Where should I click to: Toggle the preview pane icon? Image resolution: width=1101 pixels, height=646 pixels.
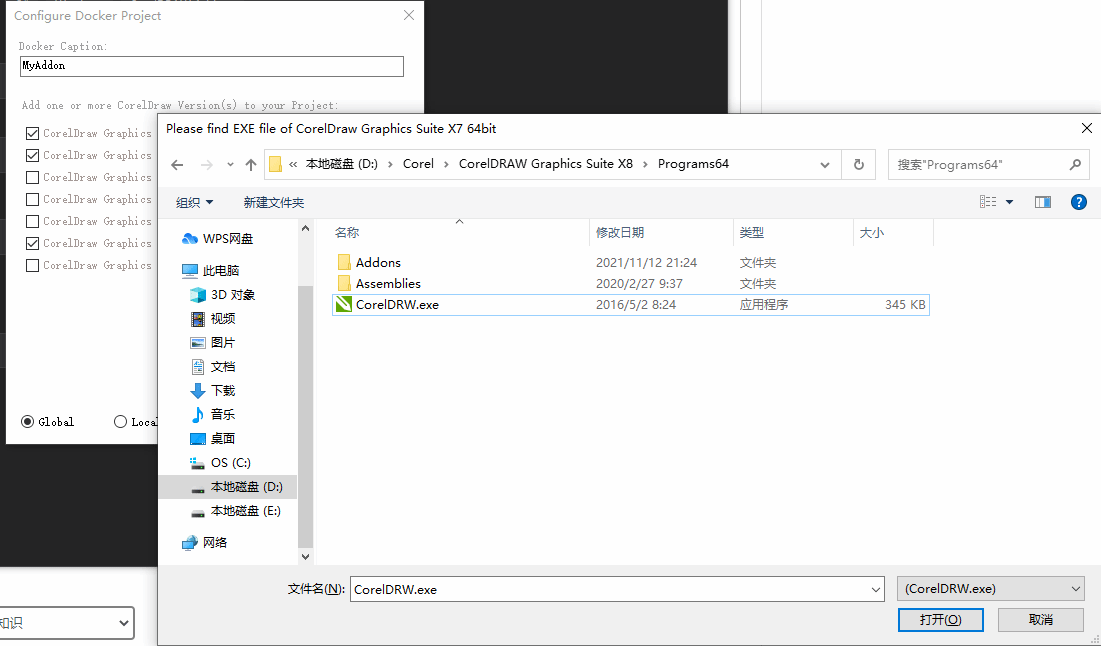point(1043,202)
